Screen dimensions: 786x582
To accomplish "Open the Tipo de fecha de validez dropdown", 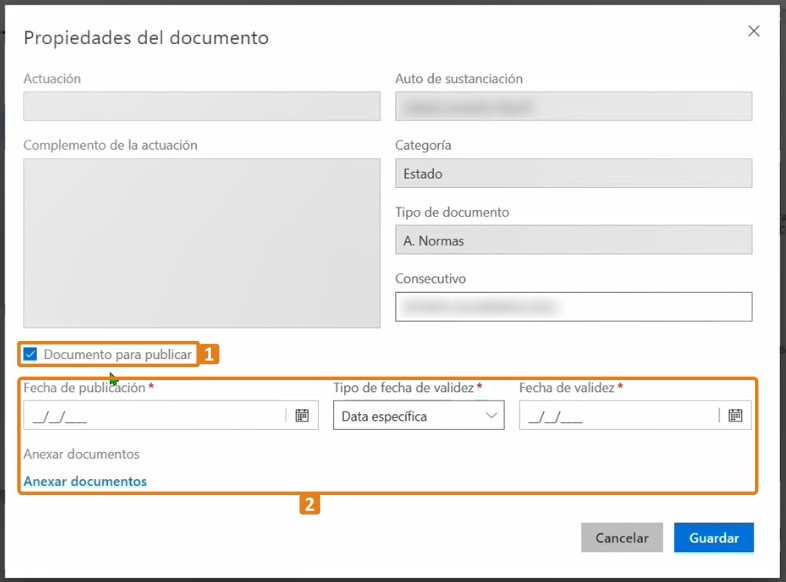I will tap(418, 416).
